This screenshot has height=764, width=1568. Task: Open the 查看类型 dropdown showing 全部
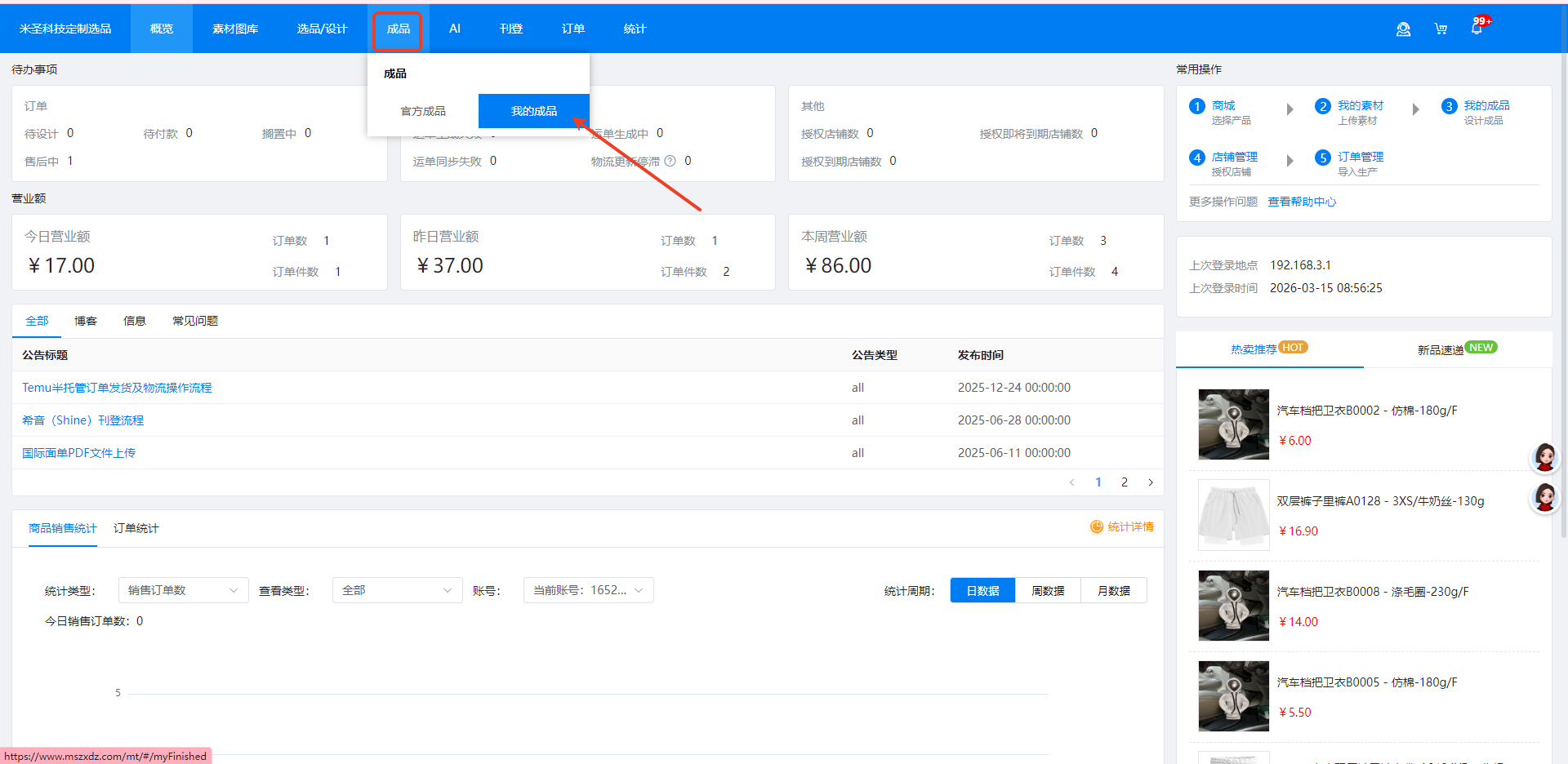[397, 590]
